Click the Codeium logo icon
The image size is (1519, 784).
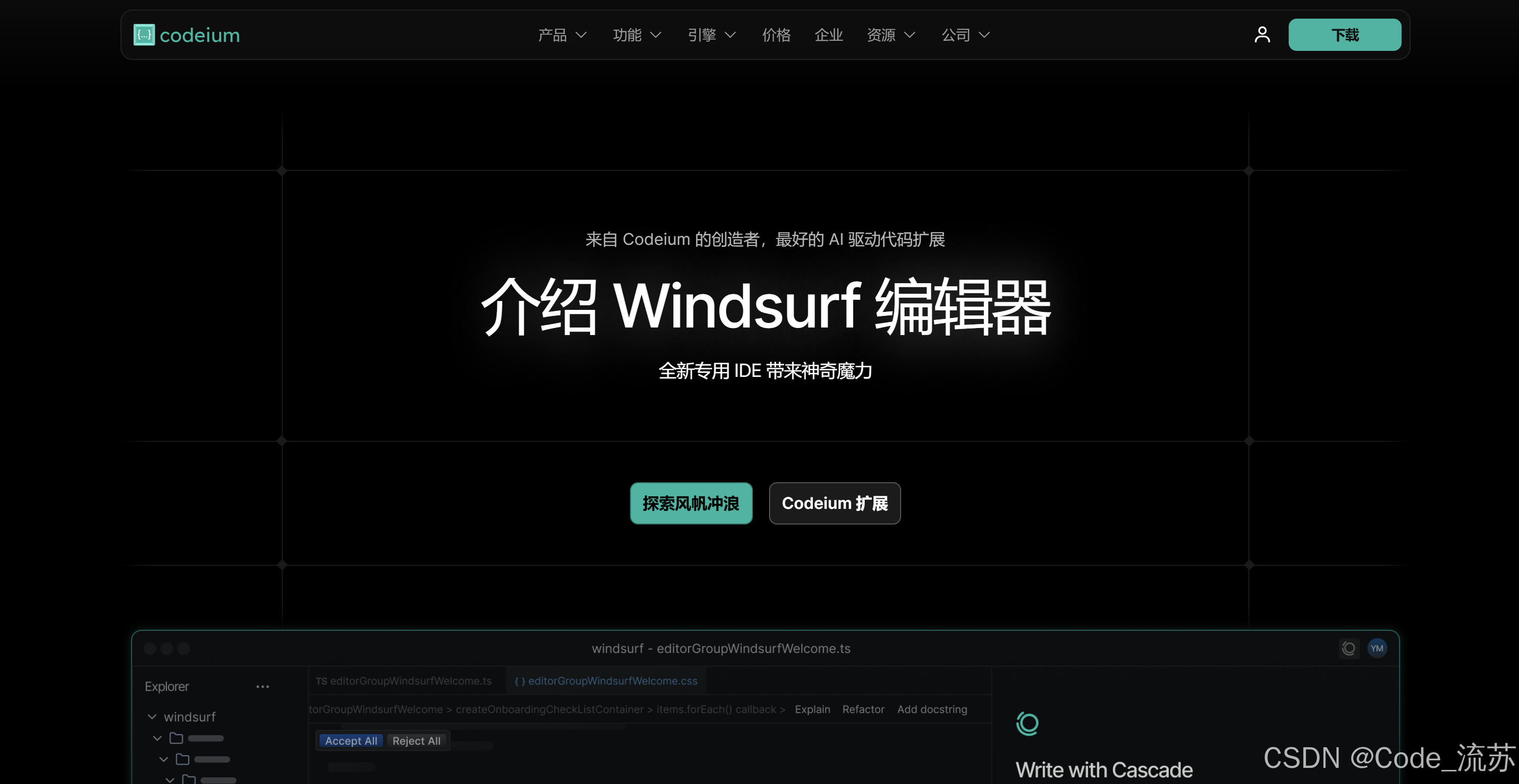(144, 35)
